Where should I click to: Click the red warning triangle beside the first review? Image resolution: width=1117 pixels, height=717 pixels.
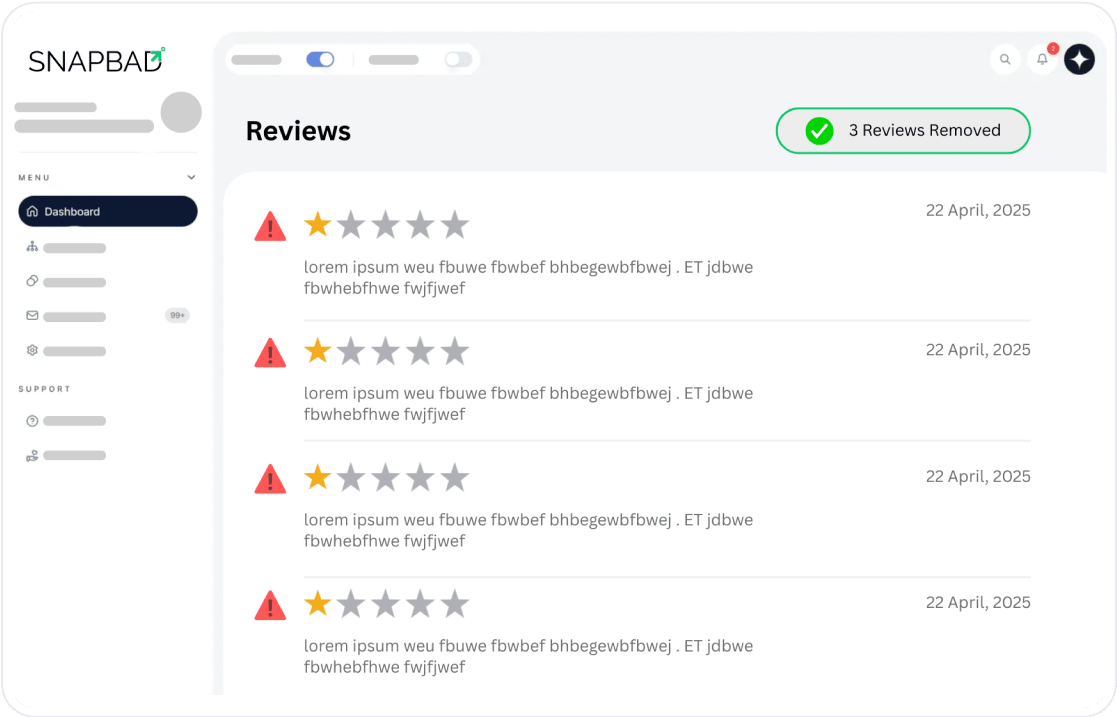pos(270,224)
